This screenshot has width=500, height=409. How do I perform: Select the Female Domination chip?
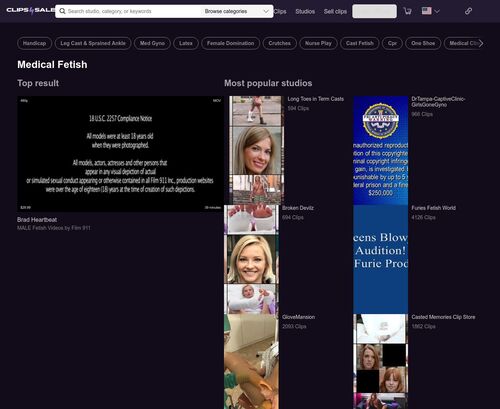(x=230, y=43)
